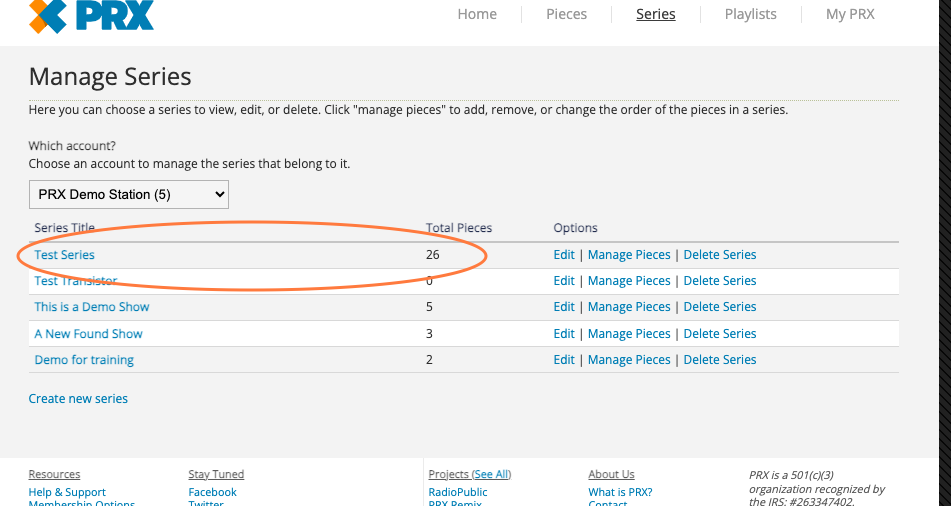Image resolution: width=951 pixels, height=506 pixels.
Task: Open Help & Support footer link
Action: pos(67,492)
